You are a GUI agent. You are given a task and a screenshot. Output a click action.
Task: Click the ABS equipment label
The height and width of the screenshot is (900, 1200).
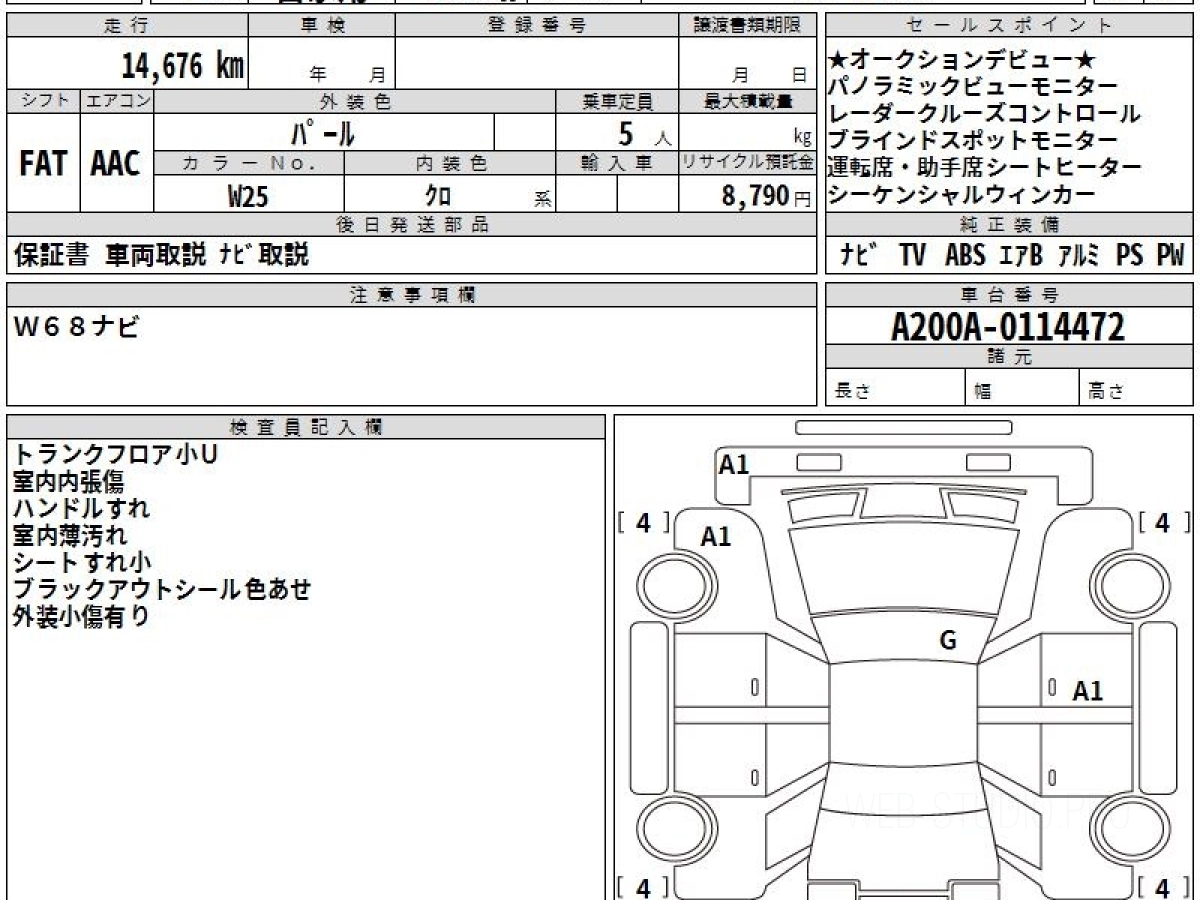pyautogui.click(x=965, y=256)
